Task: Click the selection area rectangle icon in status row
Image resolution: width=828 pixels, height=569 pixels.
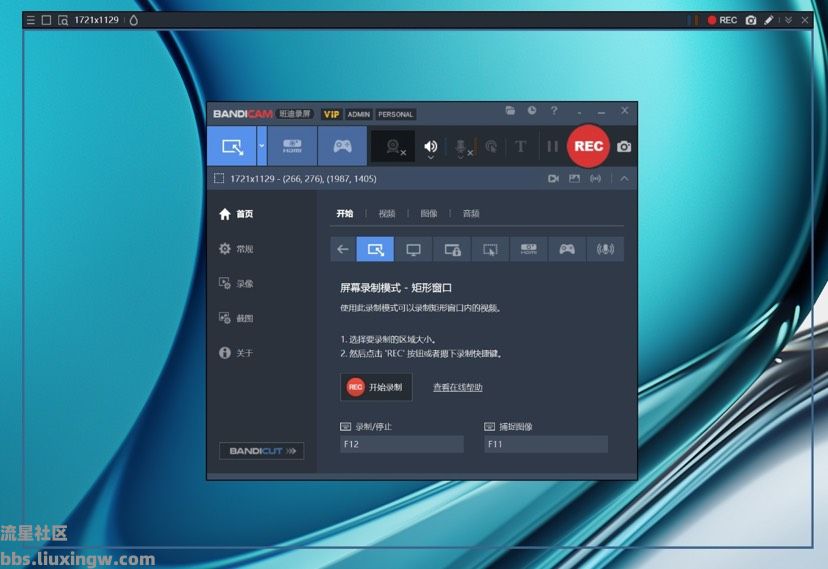Action: tap(219, 178)
